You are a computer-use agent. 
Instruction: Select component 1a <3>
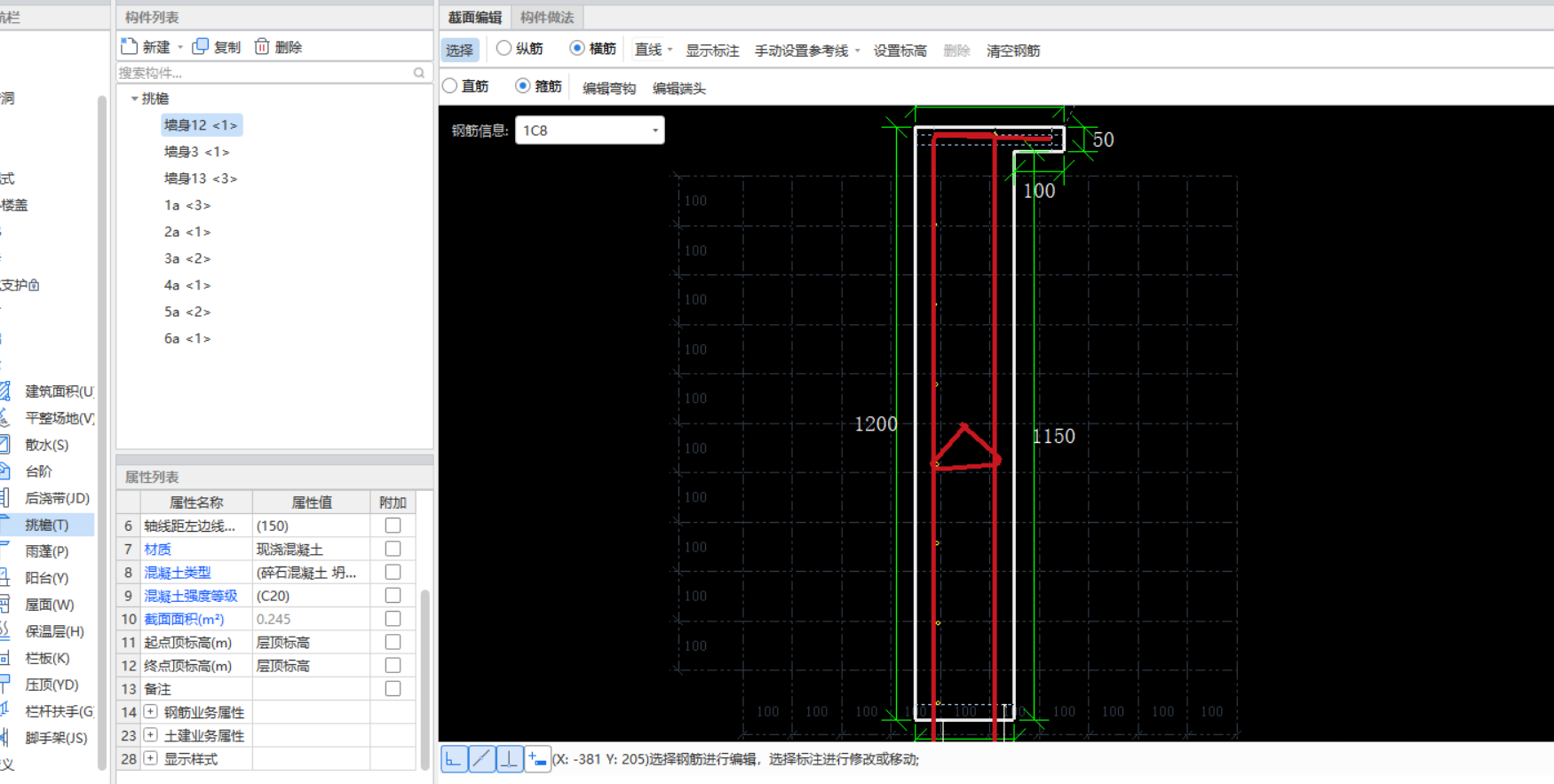187,205
